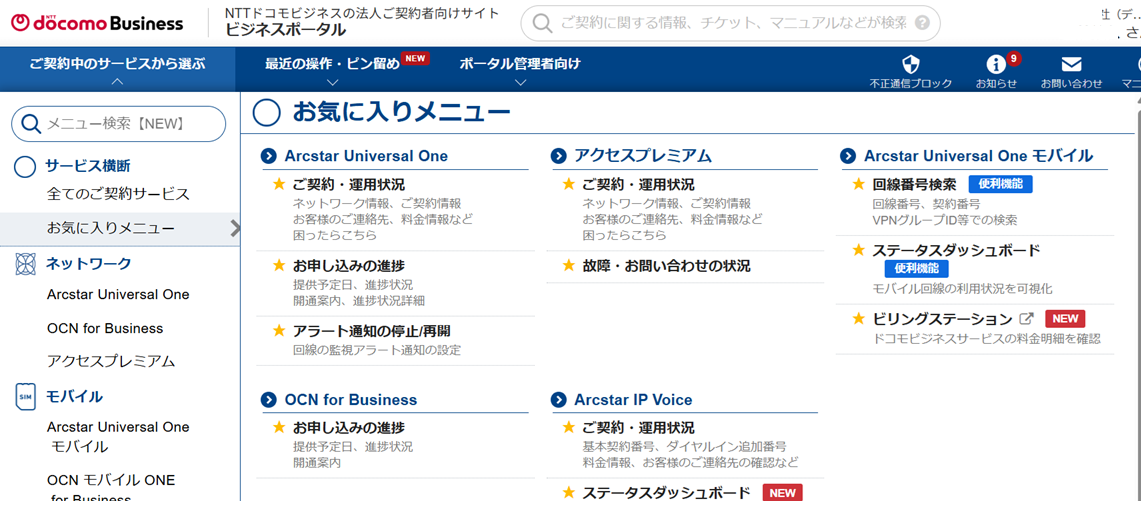Viewport: 1141px width, 525px height.
Task: Click the help icon in search box
Action: 921,23
